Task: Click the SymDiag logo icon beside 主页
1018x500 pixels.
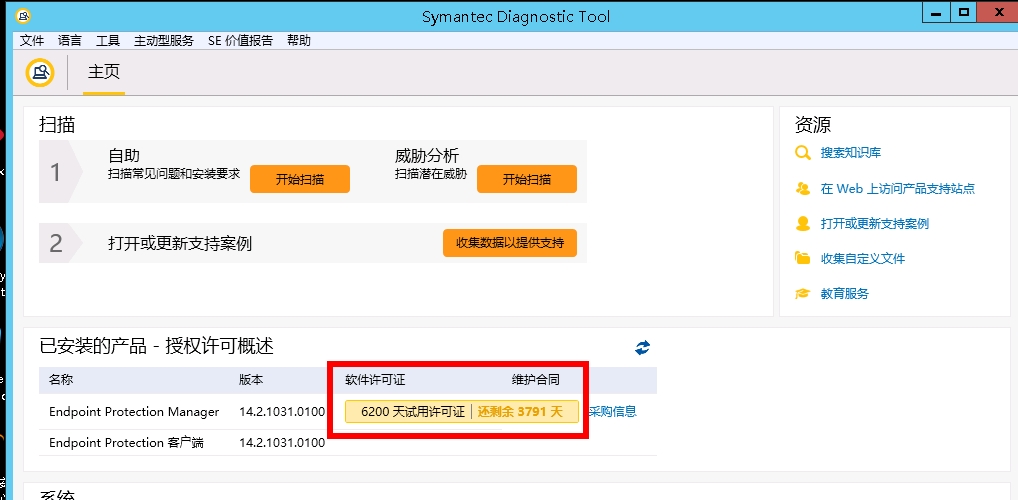Action: point(40,71)
